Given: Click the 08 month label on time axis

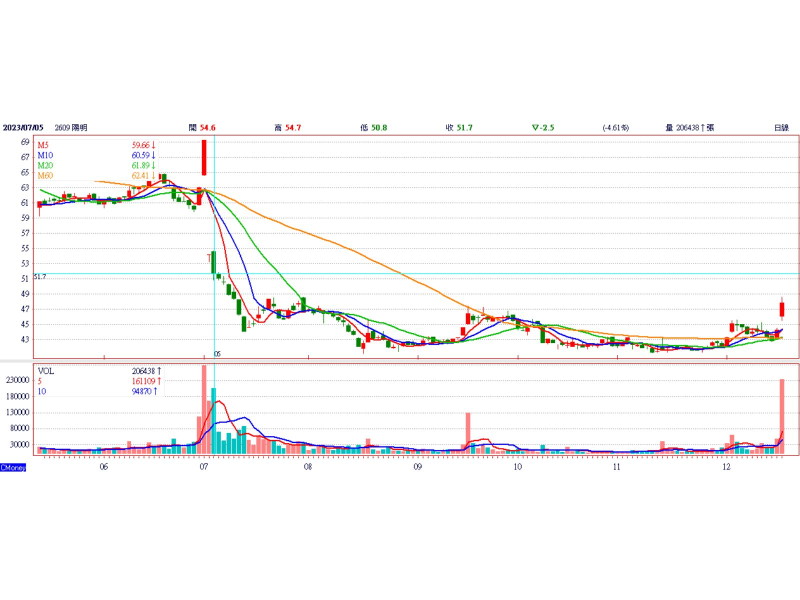Looking at the screenshot, I should [x=308, y=467].
